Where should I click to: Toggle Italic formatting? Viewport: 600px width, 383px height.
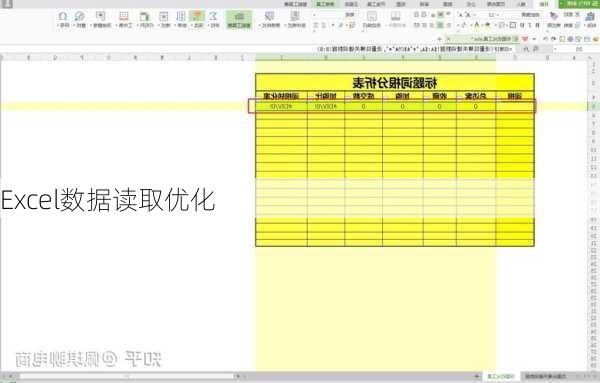tap(530, 25)
